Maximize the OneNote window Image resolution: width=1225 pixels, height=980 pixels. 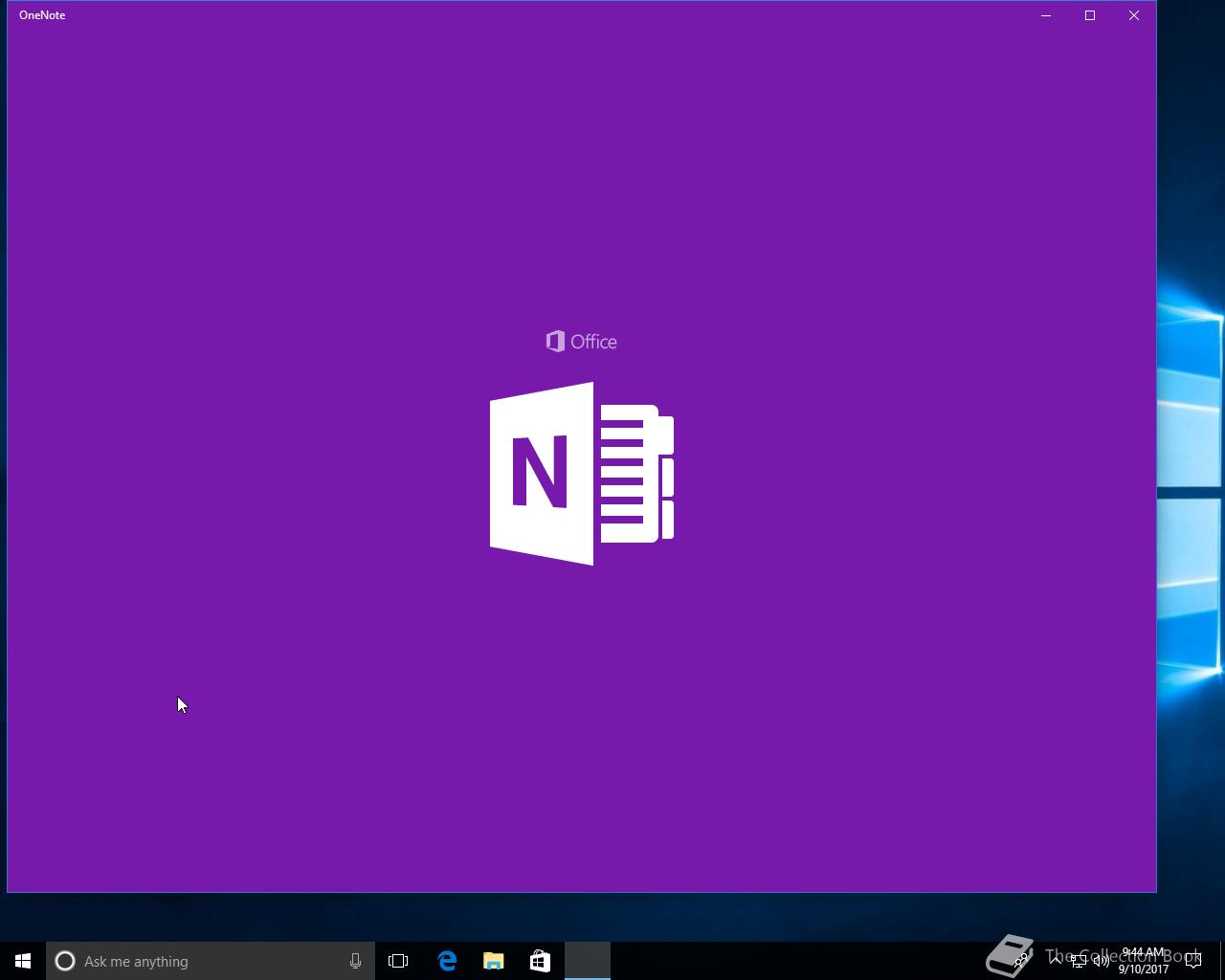(x=1090, y=15)
